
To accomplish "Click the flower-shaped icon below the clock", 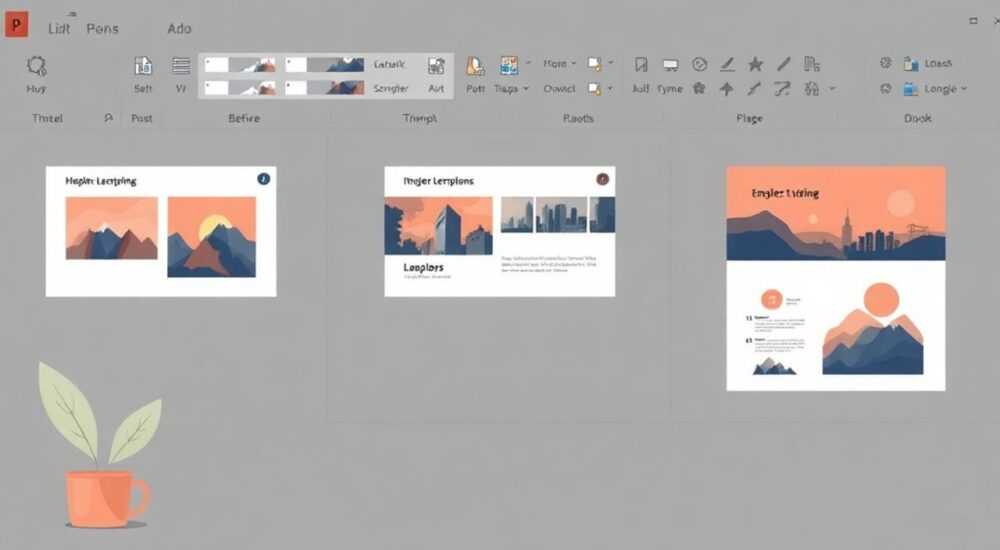I will tap(700, 89).
